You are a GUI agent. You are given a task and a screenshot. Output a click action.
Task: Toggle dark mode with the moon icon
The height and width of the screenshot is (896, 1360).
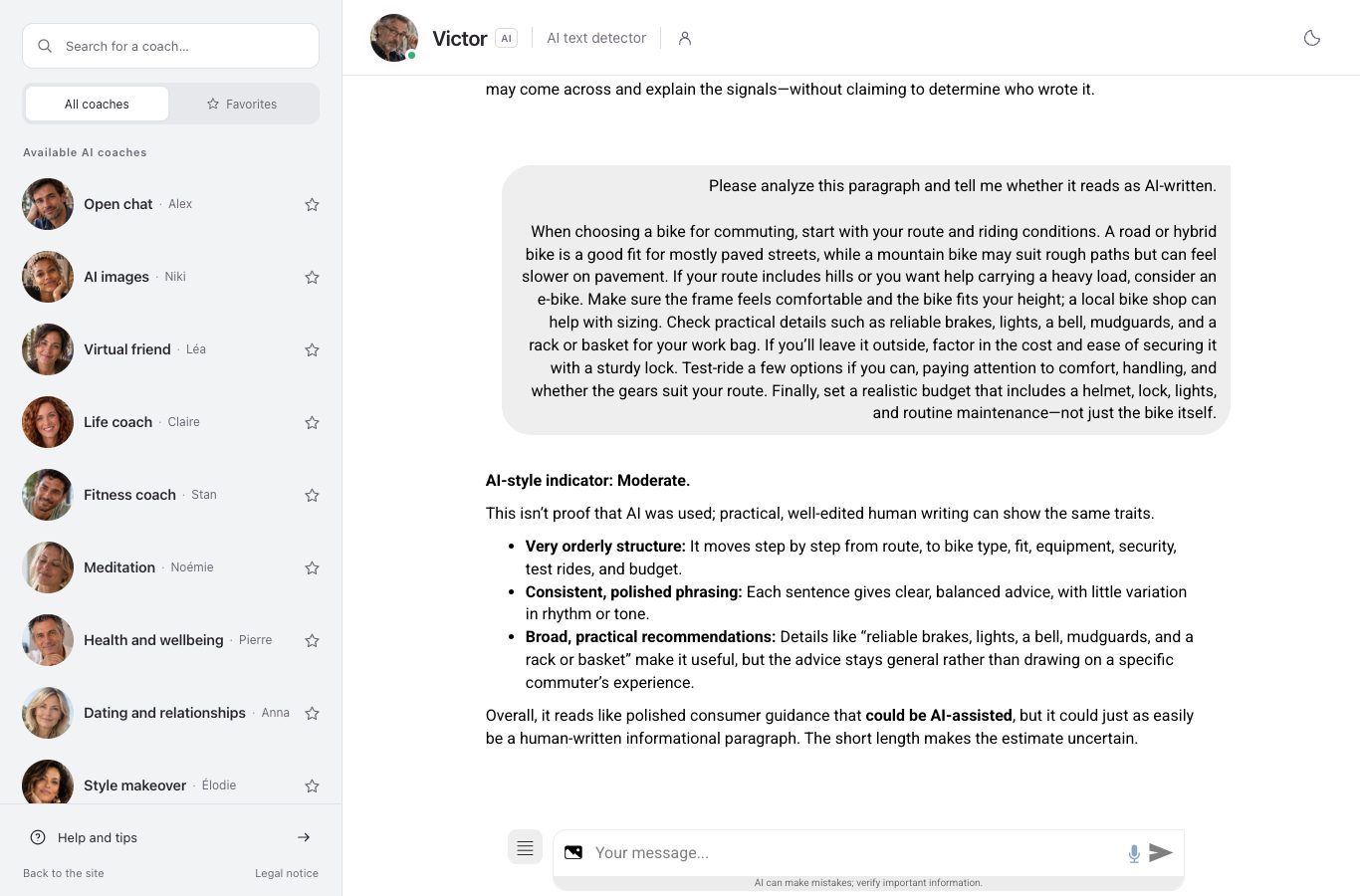pyautogui.click(x=1312, y=38)
